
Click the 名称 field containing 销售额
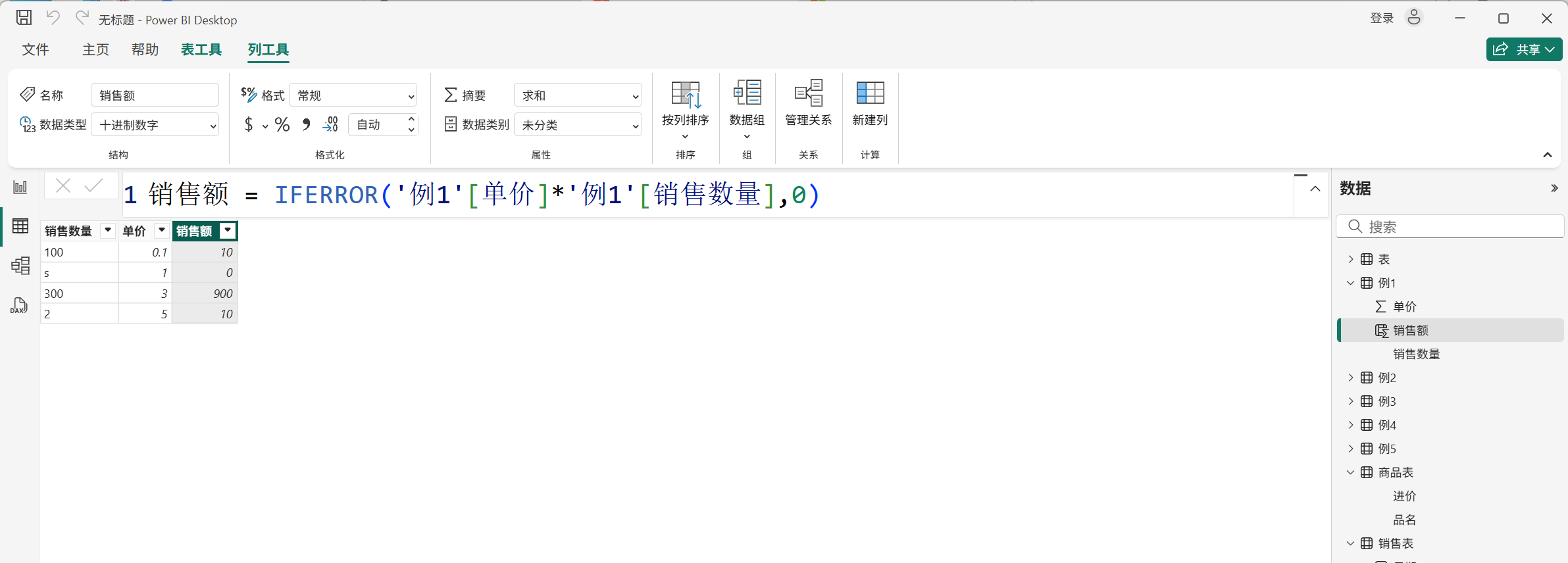[155, 95]
